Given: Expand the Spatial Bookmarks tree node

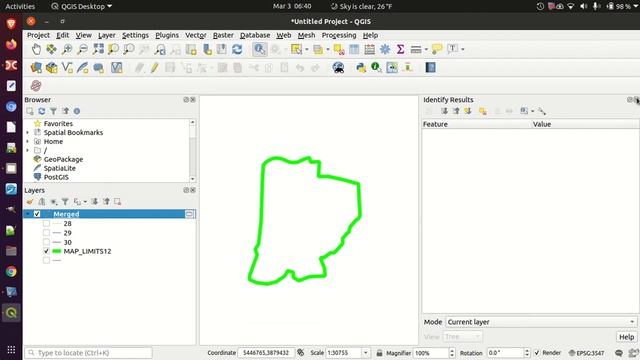Looking at the screenshot, I should (x=27, y=132).
